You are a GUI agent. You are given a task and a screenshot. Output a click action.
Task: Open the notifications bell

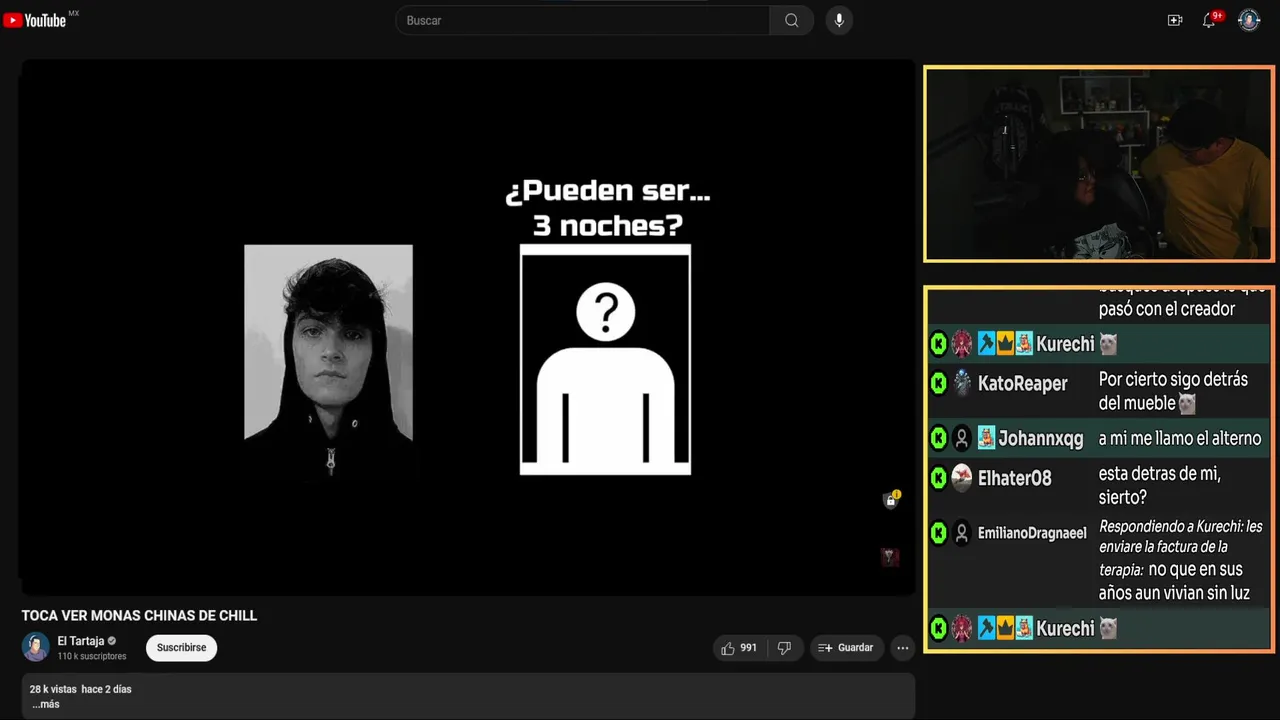tap(1209, 20)
